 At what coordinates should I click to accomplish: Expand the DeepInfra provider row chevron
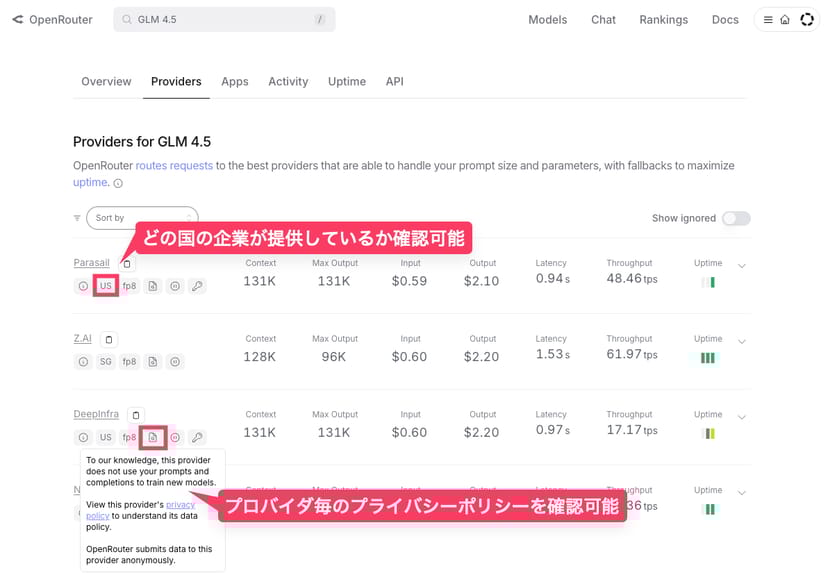point(742,417)
